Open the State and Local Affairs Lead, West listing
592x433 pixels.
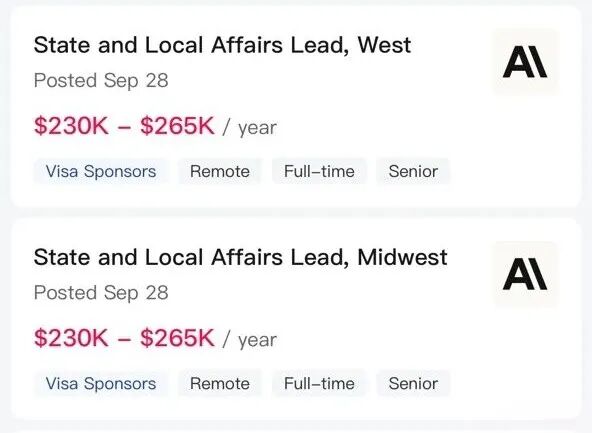(x=222, y=45)
